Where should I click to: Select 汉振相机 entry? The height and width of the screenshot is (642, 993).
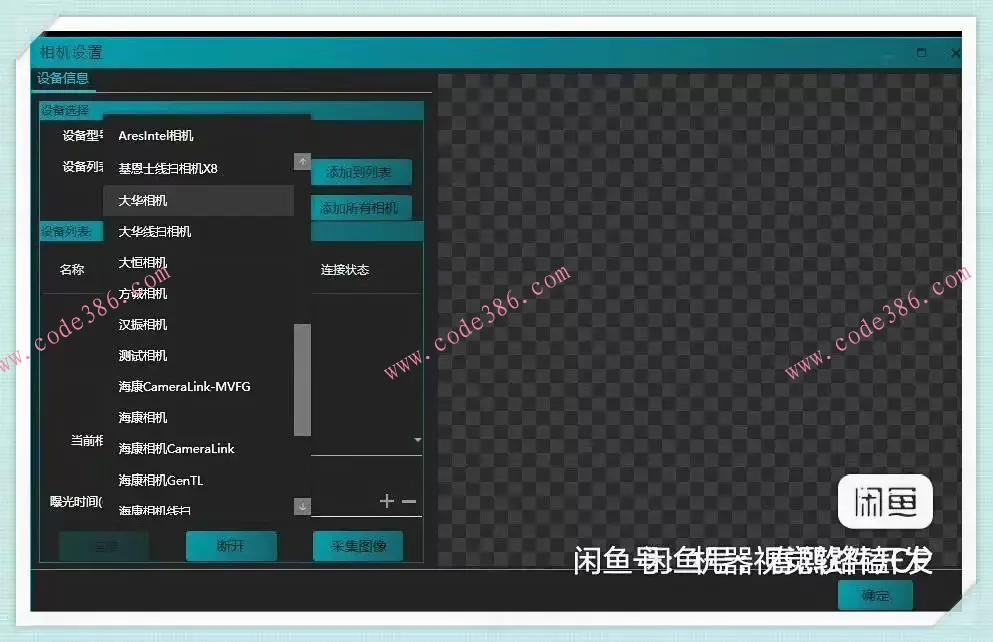pos(198,325)
